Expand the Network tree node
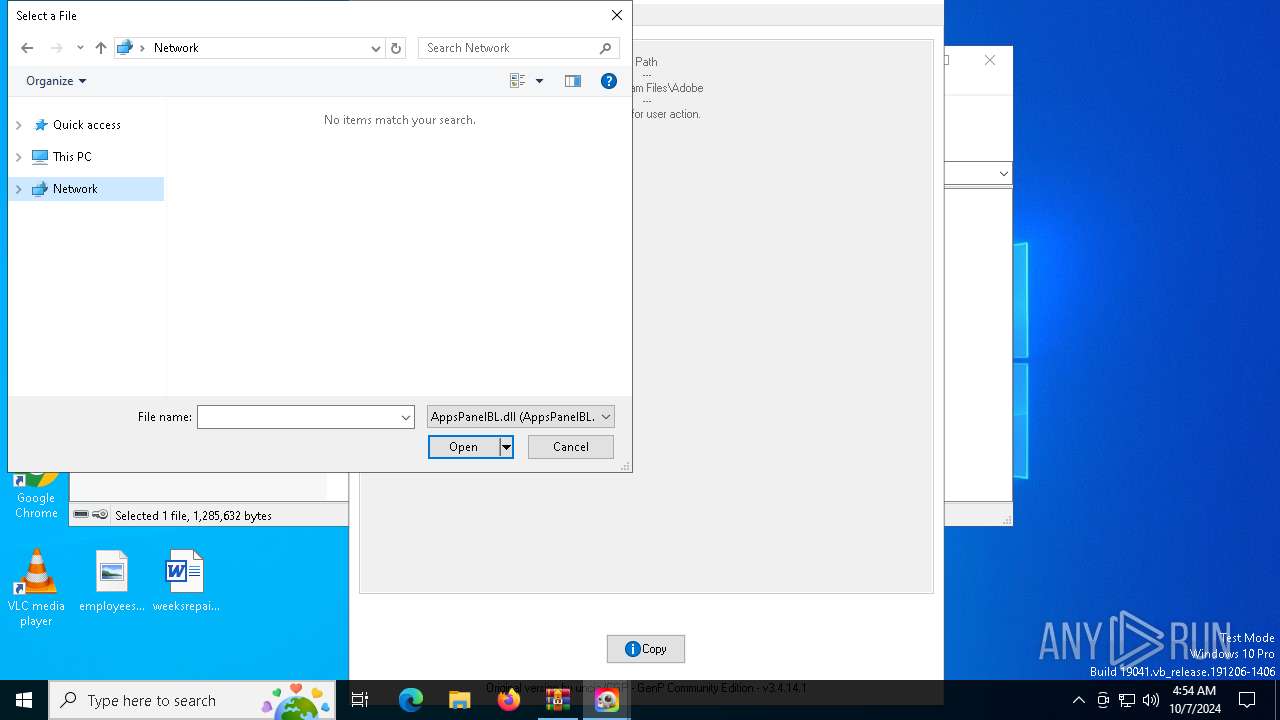1280x720 pixels. point(18,189)
